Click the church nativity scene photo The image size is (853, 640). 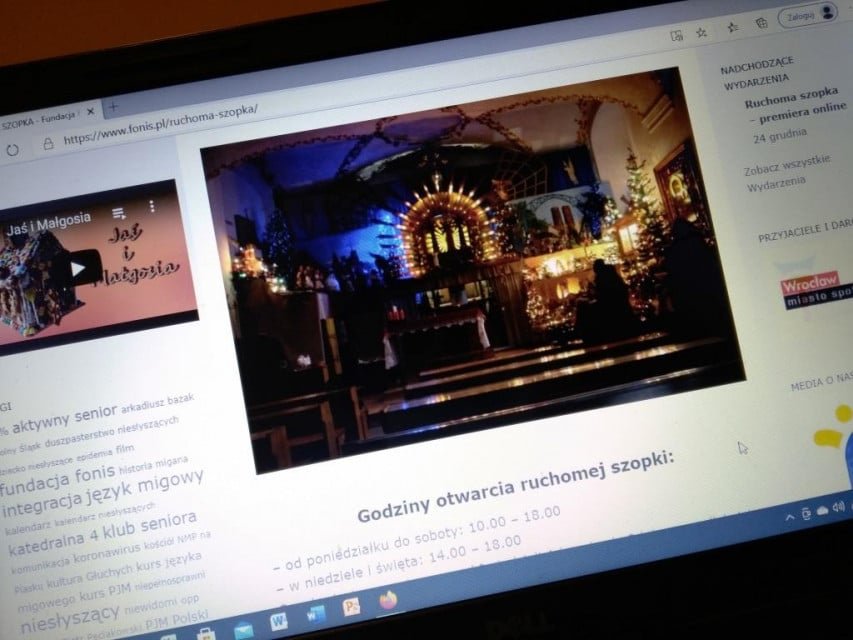pos(472,270)
